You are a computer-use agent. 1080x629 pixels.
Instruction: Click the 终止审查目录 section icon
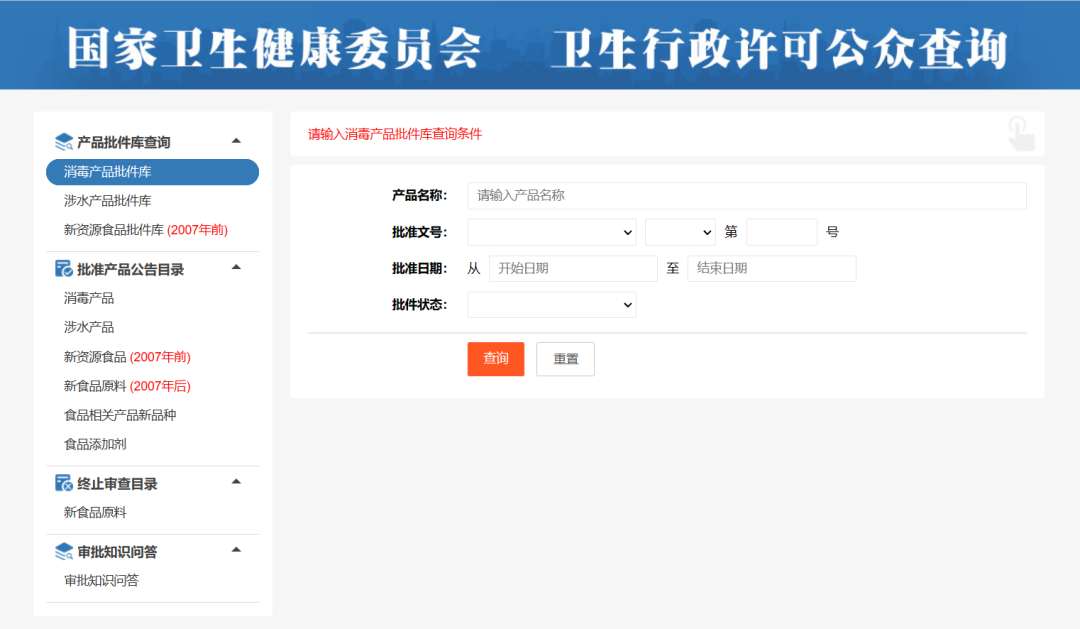64,483
